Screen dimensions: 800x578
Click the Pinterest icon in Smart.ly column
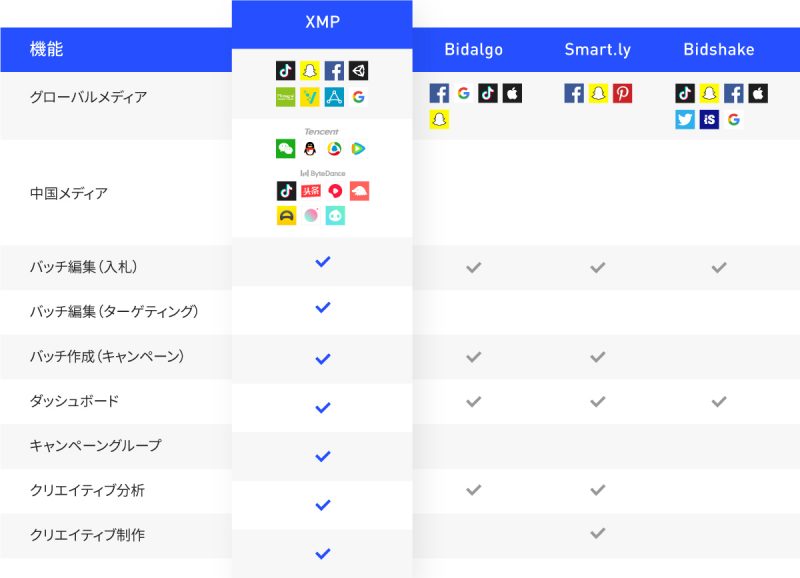(622, 93)
